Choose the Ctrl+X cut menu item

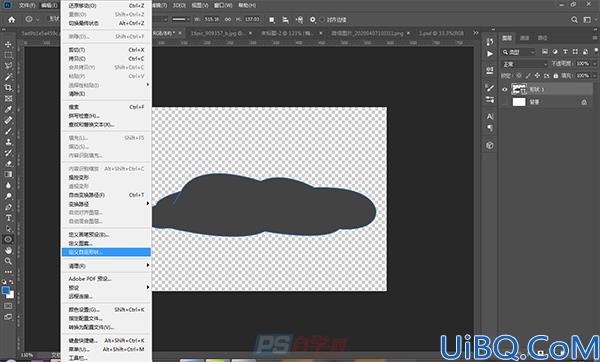pos(106,50)
